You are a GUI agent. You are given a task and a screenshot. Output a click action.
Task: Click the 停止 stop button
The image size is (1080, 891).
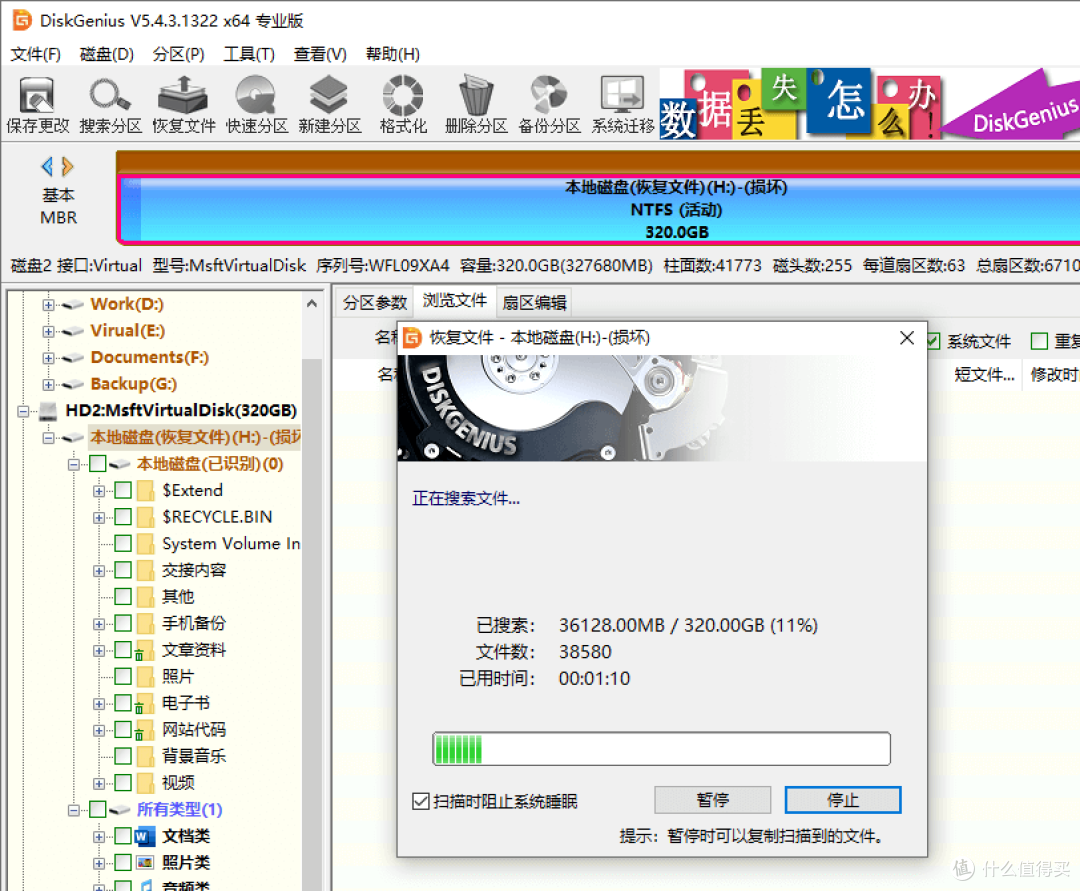[842, 800]
